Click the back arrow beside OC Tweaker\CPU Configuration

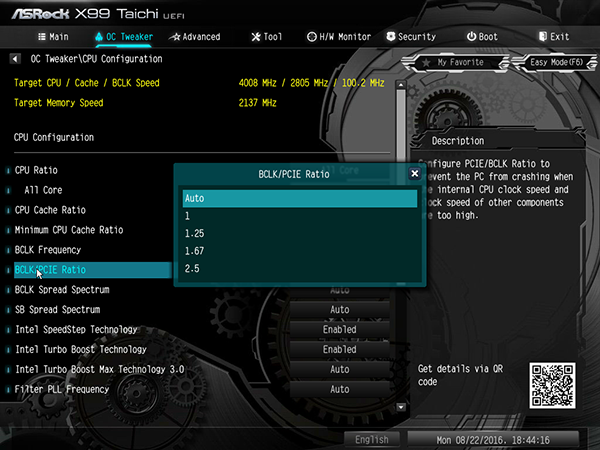pyautogui.click(x=15, y=59)
